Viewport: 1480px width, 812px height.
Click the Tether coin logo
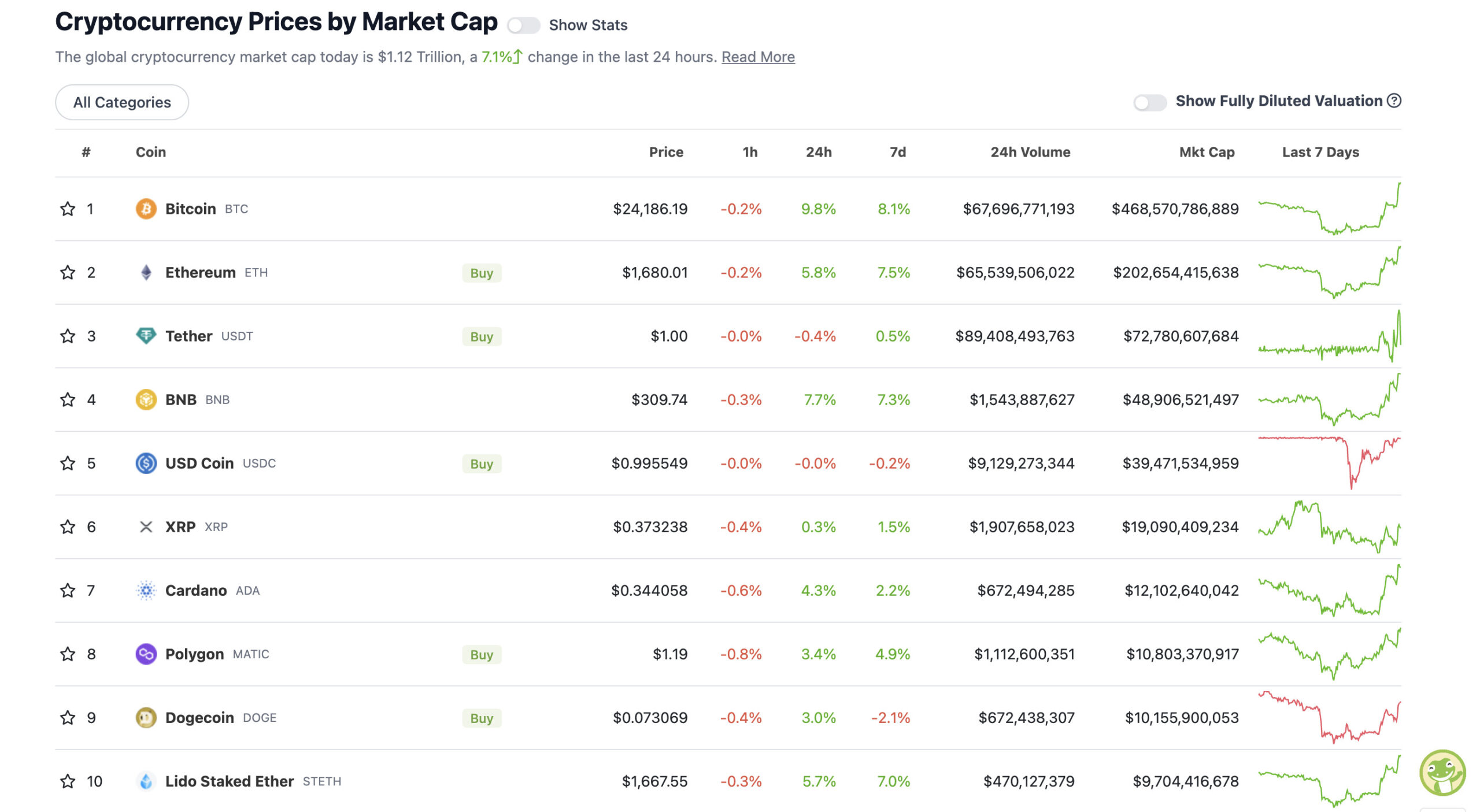tap(146, 336)
